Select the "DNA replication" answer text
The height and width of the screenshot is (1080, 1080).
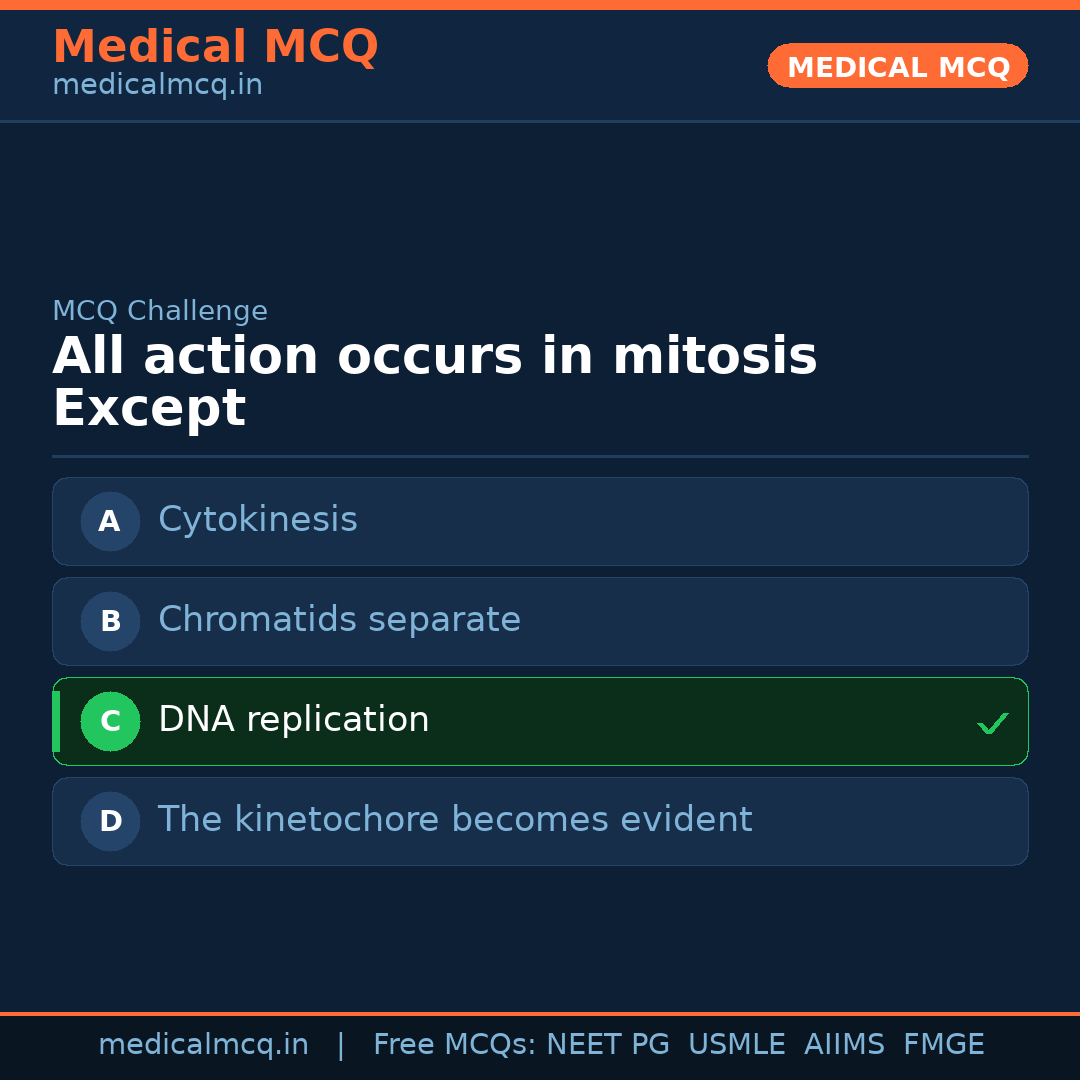tap(294, 720)
